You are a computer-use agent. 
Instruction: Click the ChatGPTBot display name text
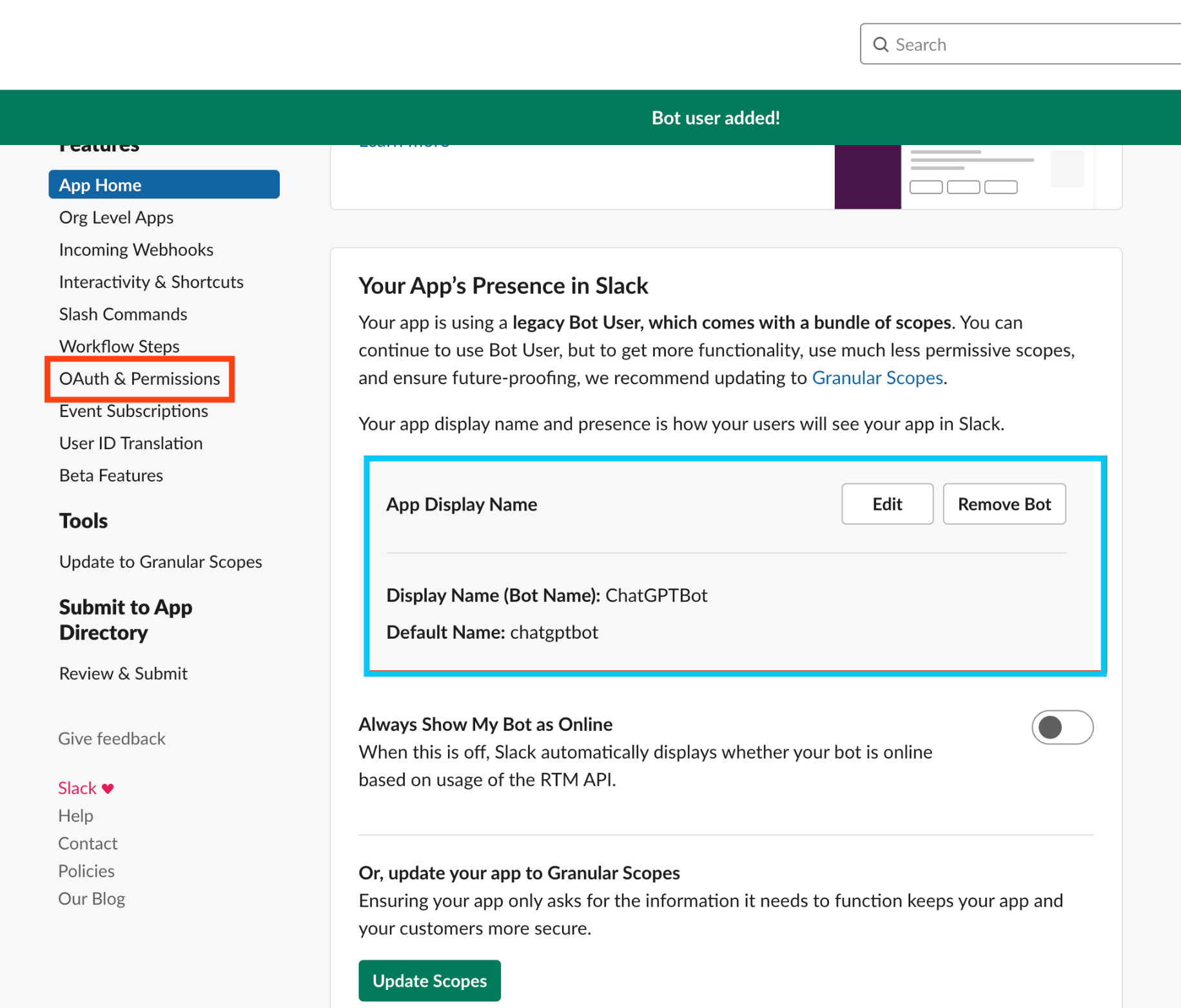656,595
